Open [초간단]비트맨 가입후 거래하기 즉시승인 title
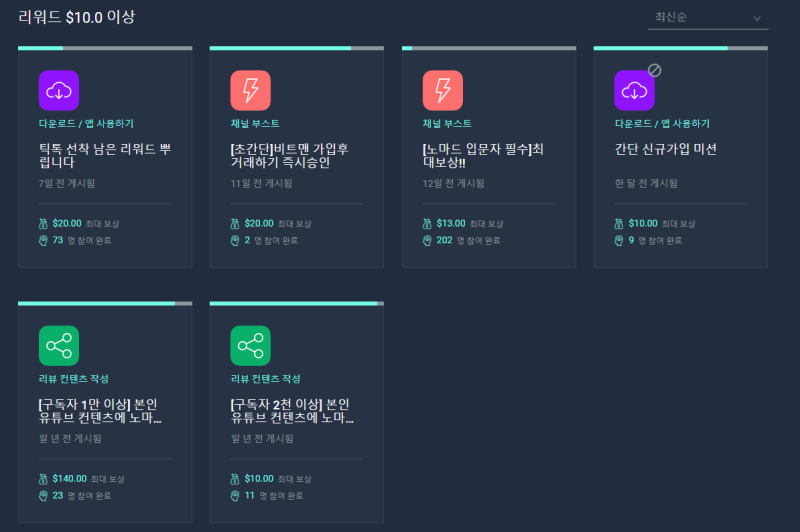The height and width of the screenshot is (532, 800). pyautogui.click(x=290, y=156)
